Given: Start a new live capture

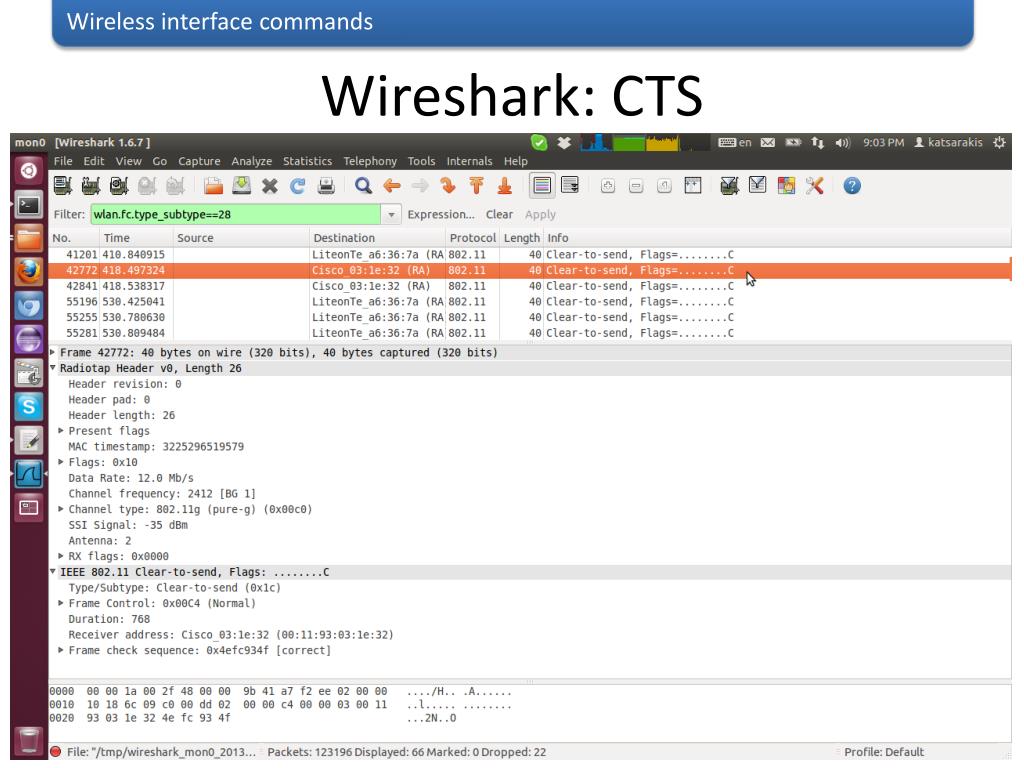Looking at the screenshot, I should (119, 186).
